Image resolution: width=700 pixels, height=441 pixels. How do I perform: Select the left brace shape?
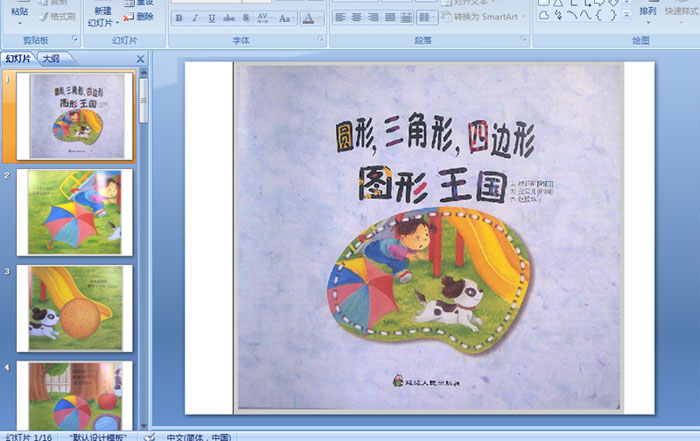(x=599, y=15)
